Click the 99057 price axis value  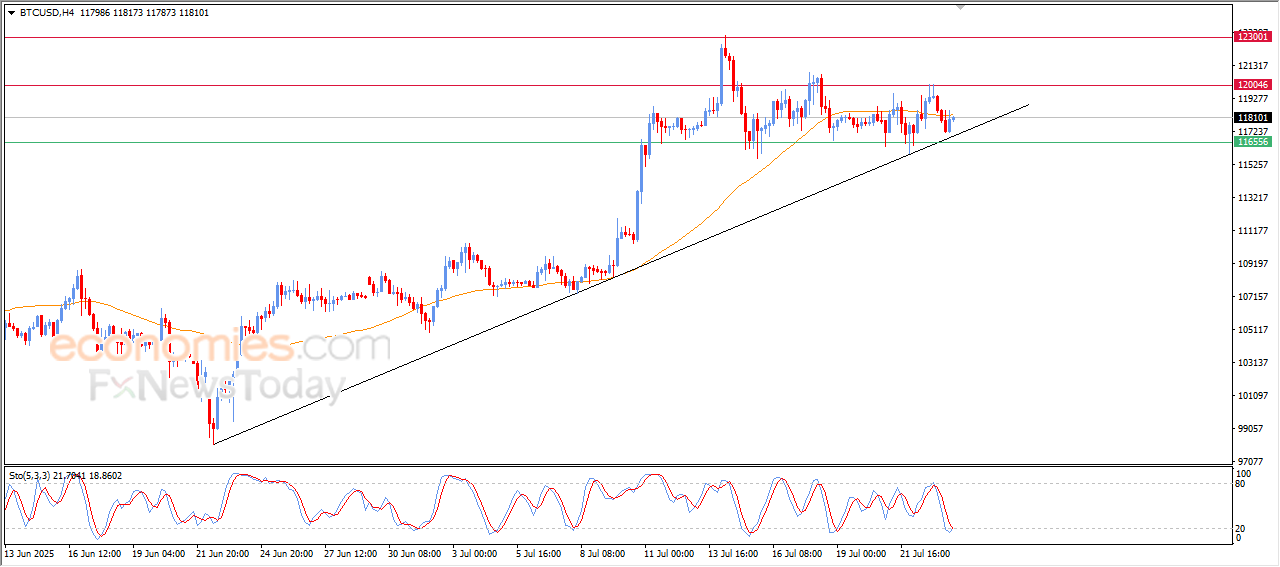[x=1251, y=429]
